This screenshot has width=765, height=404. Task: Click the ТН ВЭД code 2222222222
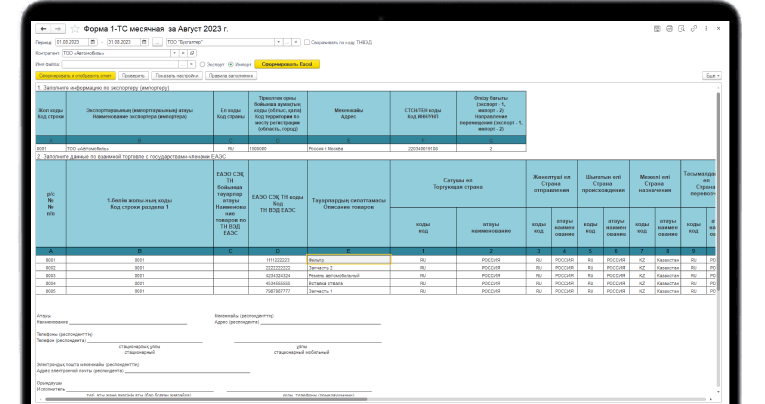pyautogui.click(x=278, y=268)
